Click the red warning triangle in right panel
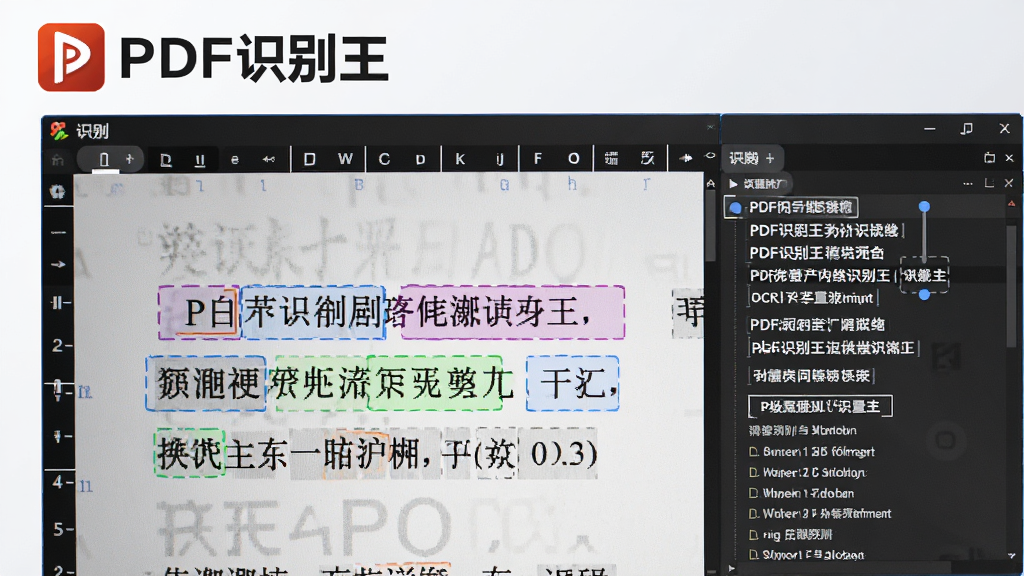Image resolution: width=1024 pixels, height=576 pixels. (1012, 204)
